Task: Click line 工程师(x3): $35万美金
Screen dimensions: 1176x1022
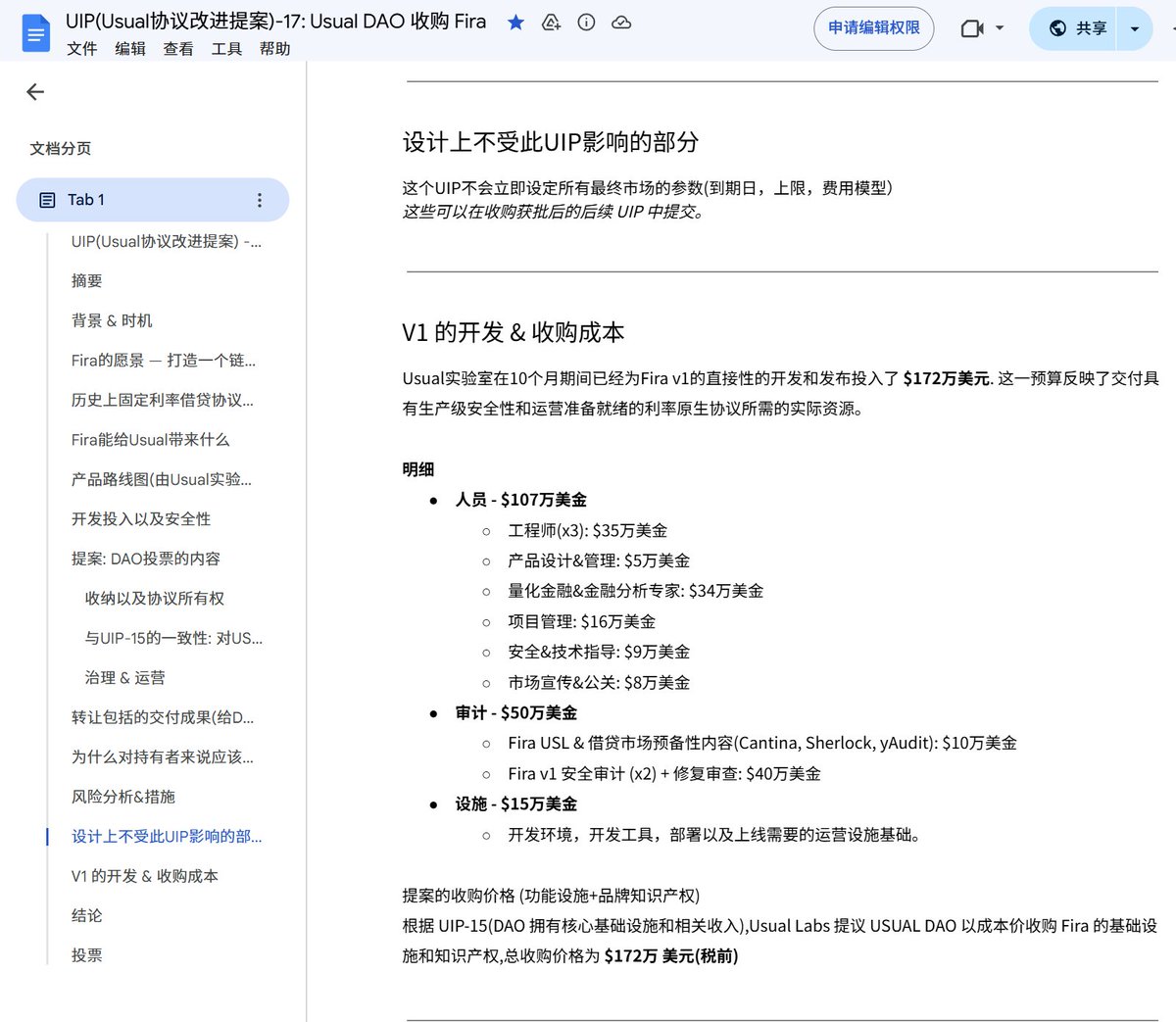Action: (588, 530)
